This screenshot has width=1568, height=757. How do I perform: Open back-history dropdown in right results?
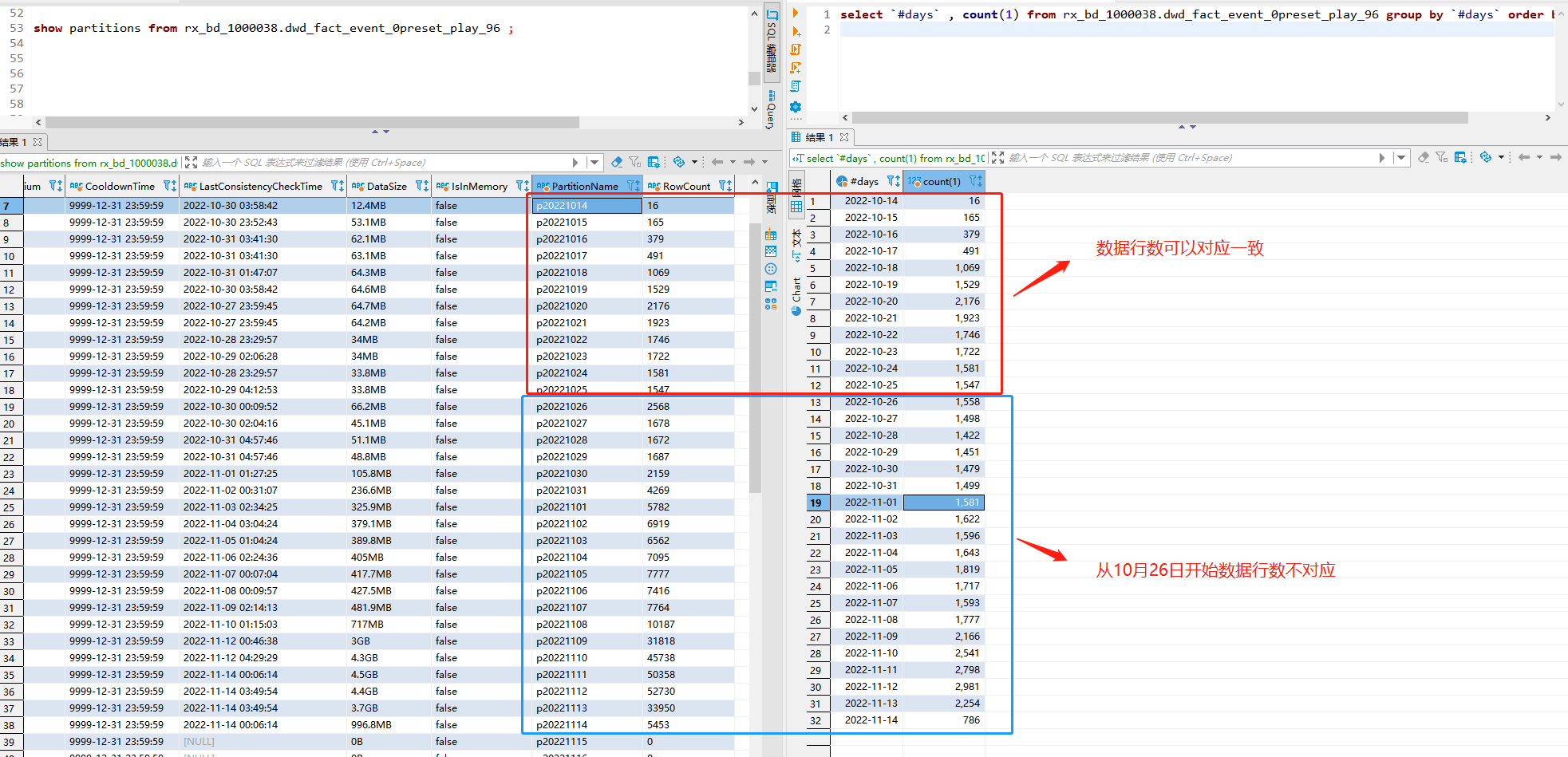click(x=1539, y=157)
